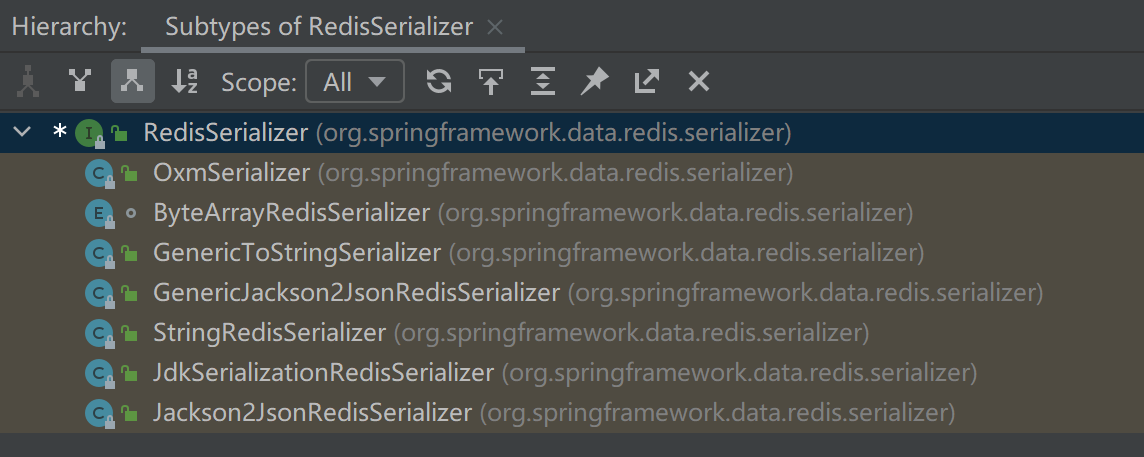Select GenericToStringSerializer class entry

pos(296,253)
